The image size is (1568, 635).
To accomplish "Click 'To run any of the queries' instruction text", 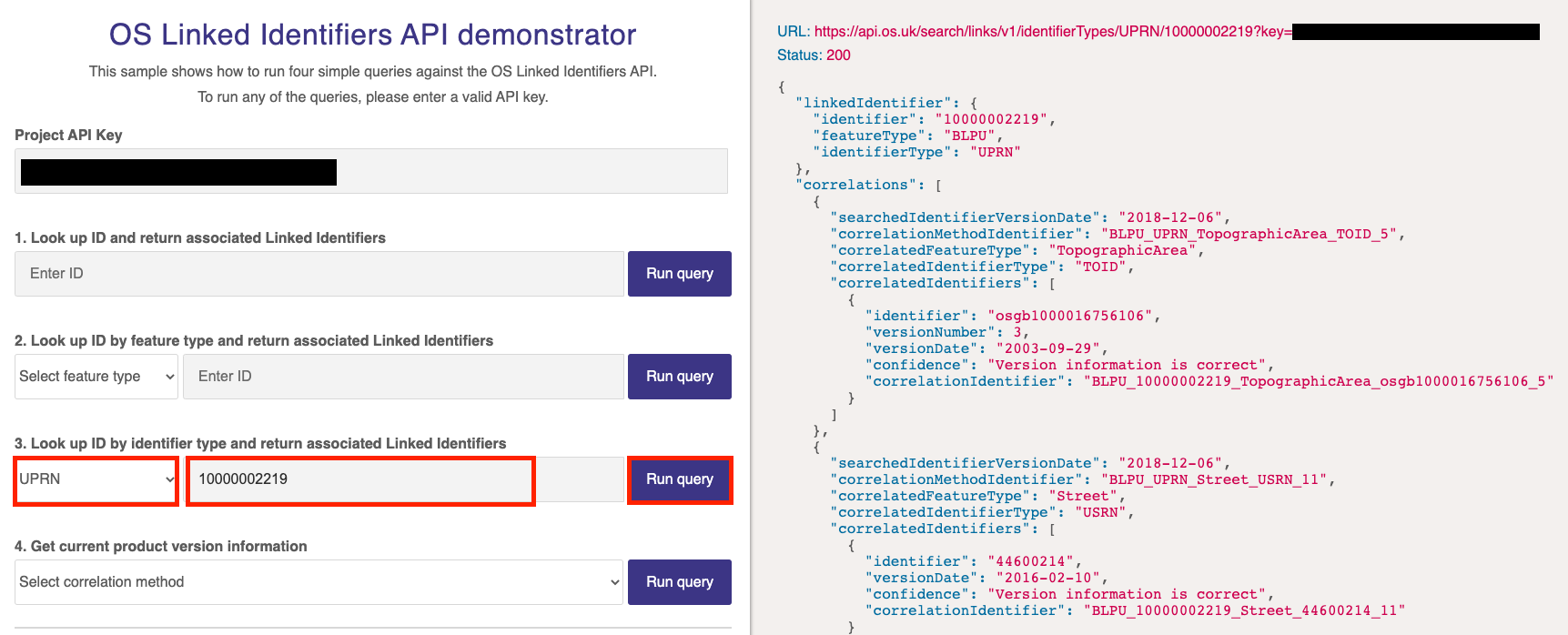I will [372, 96].
